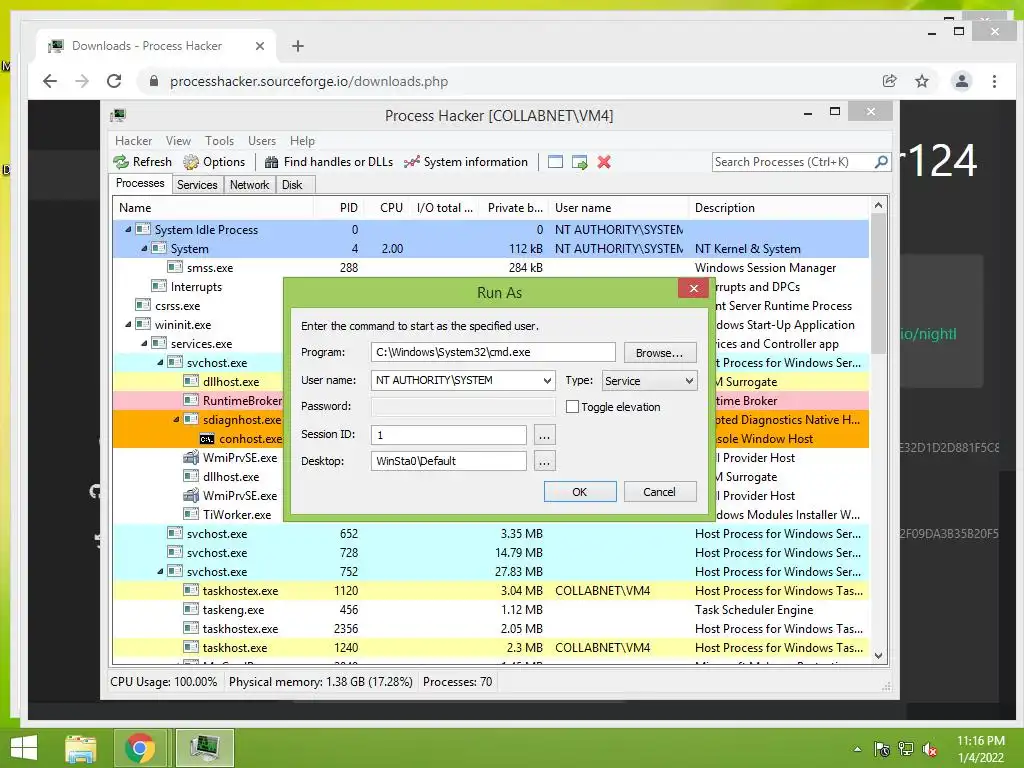Click the network tray icon
The width and height of the screenshot is (1024, 768).
click(906, 749)
